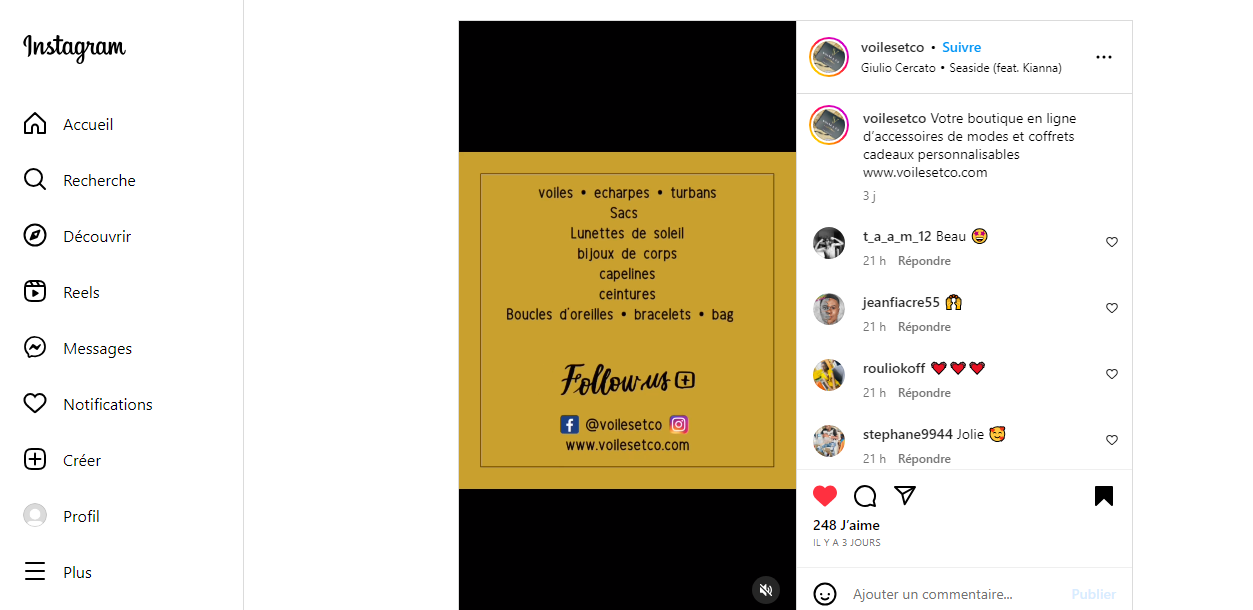Open the comment bubble icon
This screenshot has height=610, width=1253.
[x=865, y=496]
